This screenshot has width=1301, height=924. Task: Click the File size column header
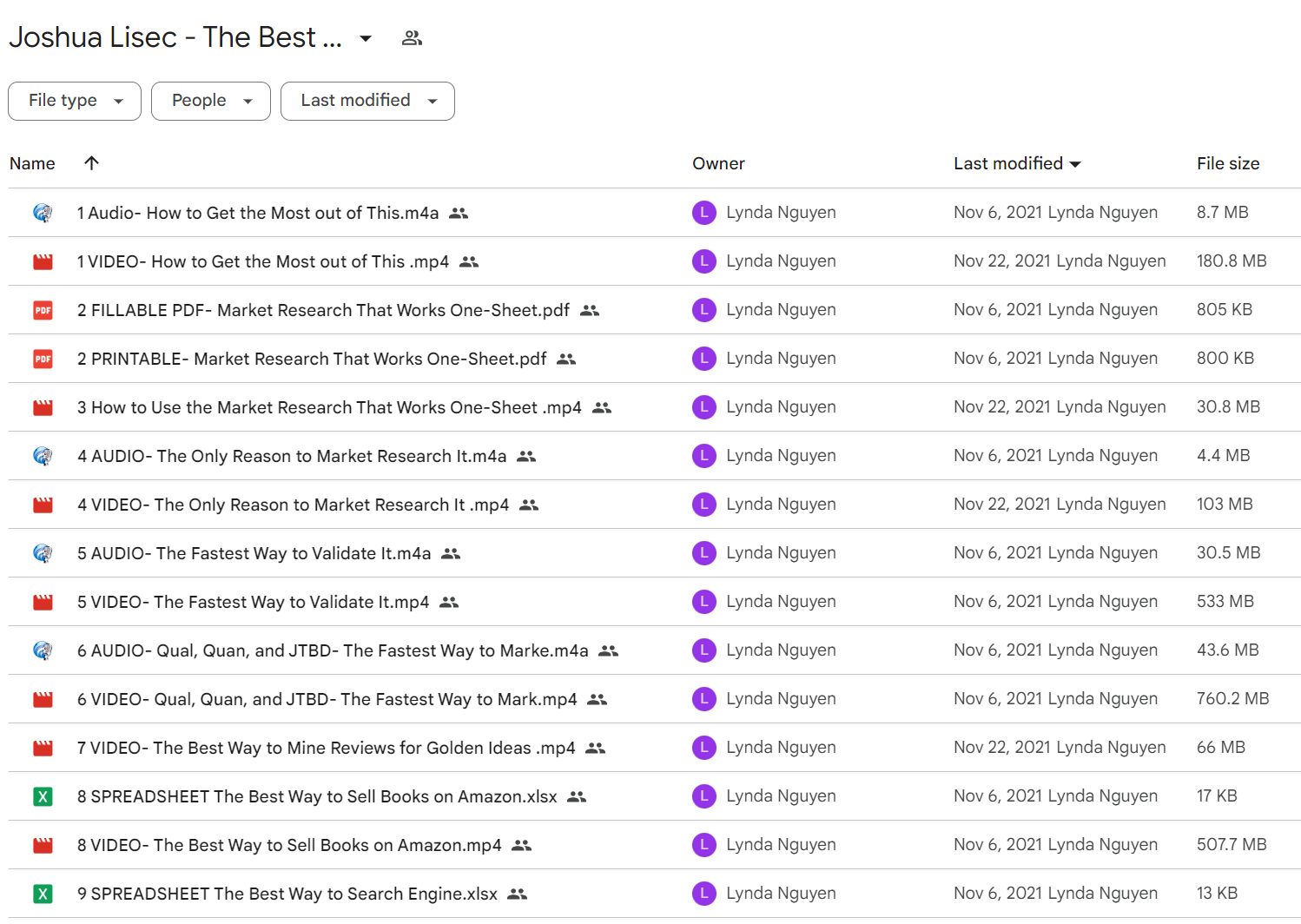(1228, 163)
